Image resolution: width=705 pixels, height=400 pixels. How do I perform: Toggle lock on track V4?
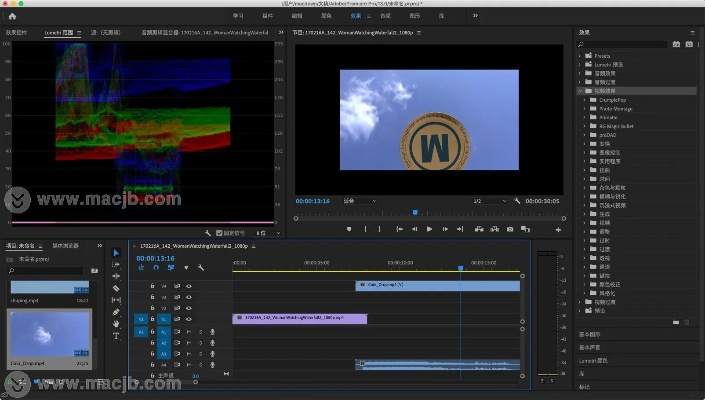point(152,286)
